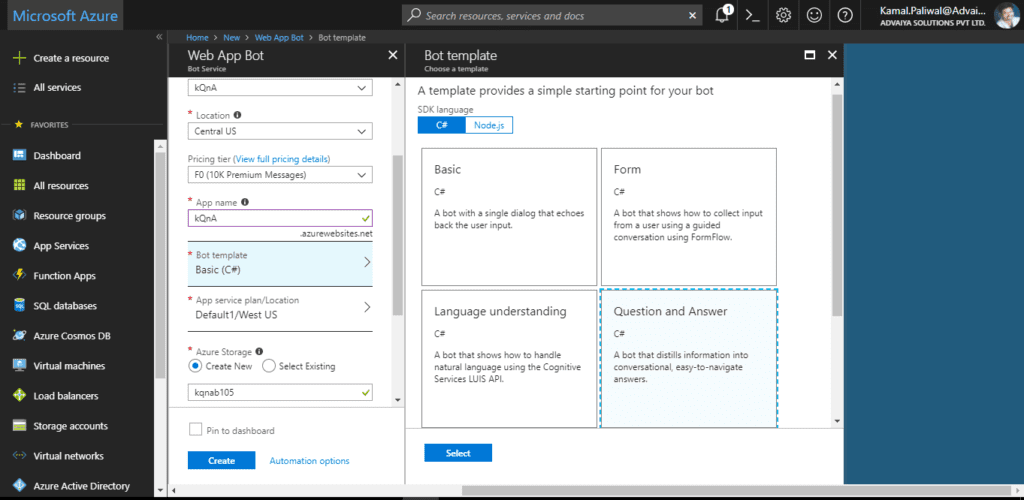Click the storage name kqnab105 field
1024x500 pixels.
(280, 392)
